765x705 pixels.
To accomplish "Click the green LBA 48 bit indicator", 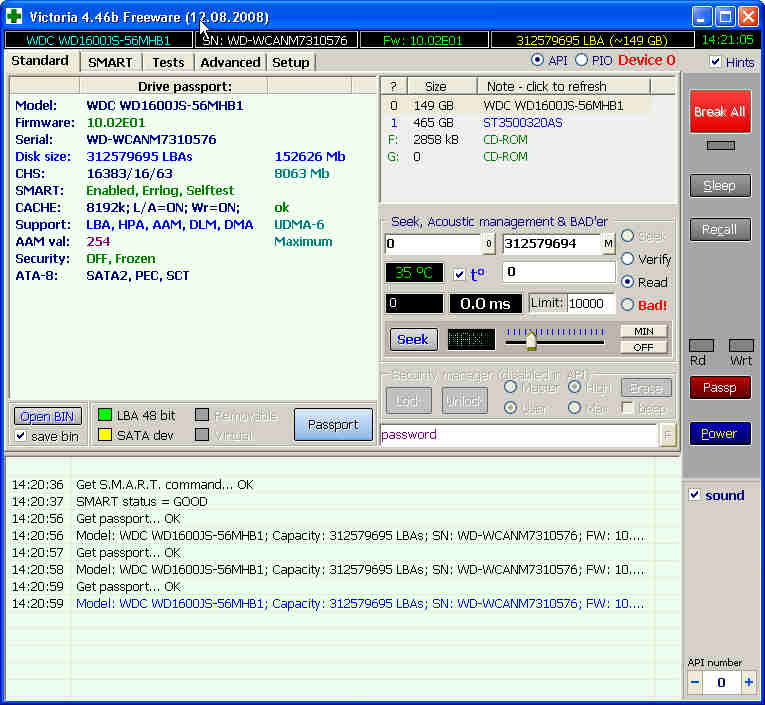I will tap(105, 415).
